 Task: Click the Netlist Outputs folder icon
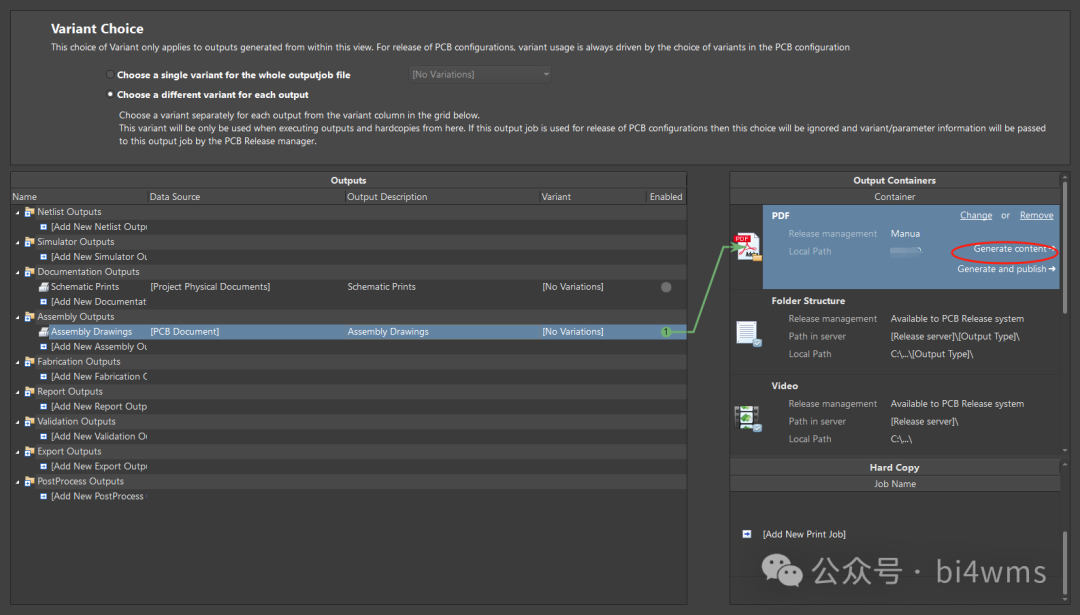(x=30, y=212)
